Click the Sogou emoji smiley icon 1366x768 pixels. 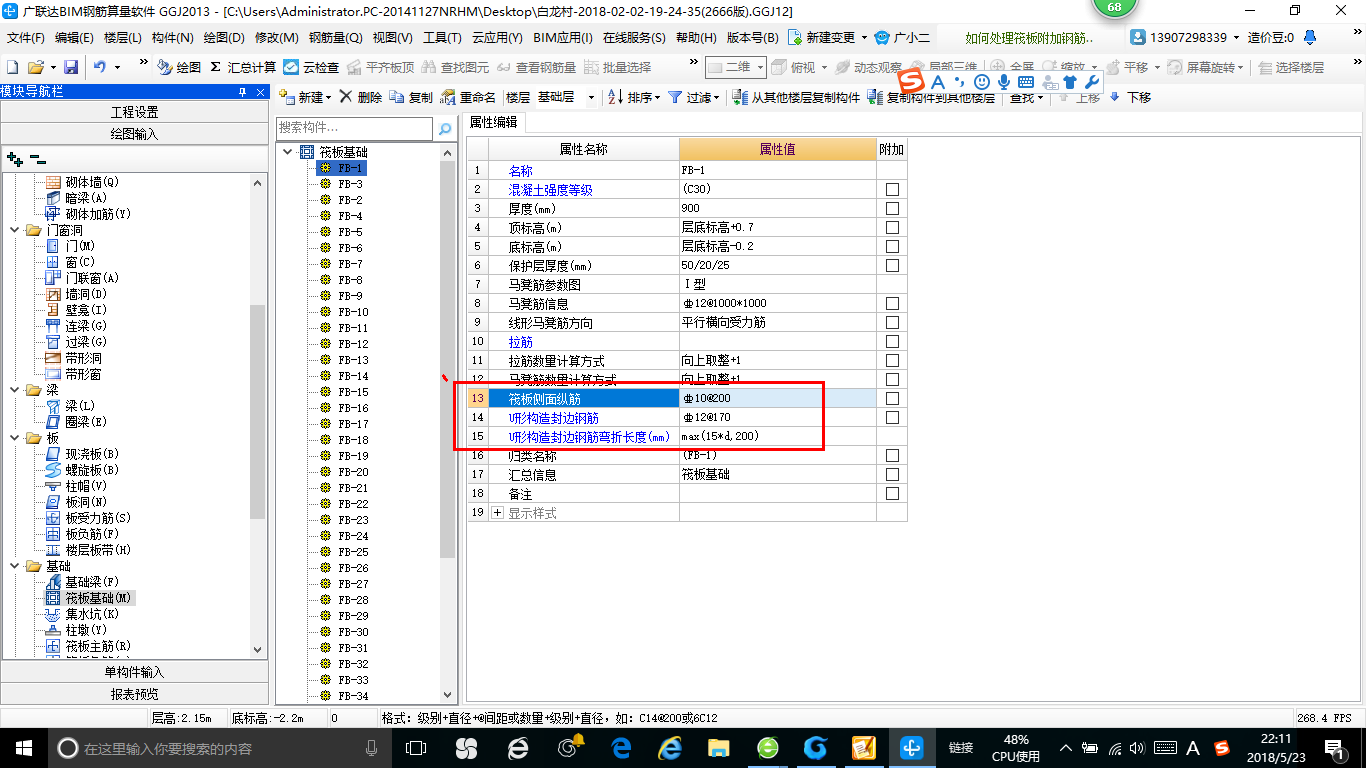coord(982,81)
